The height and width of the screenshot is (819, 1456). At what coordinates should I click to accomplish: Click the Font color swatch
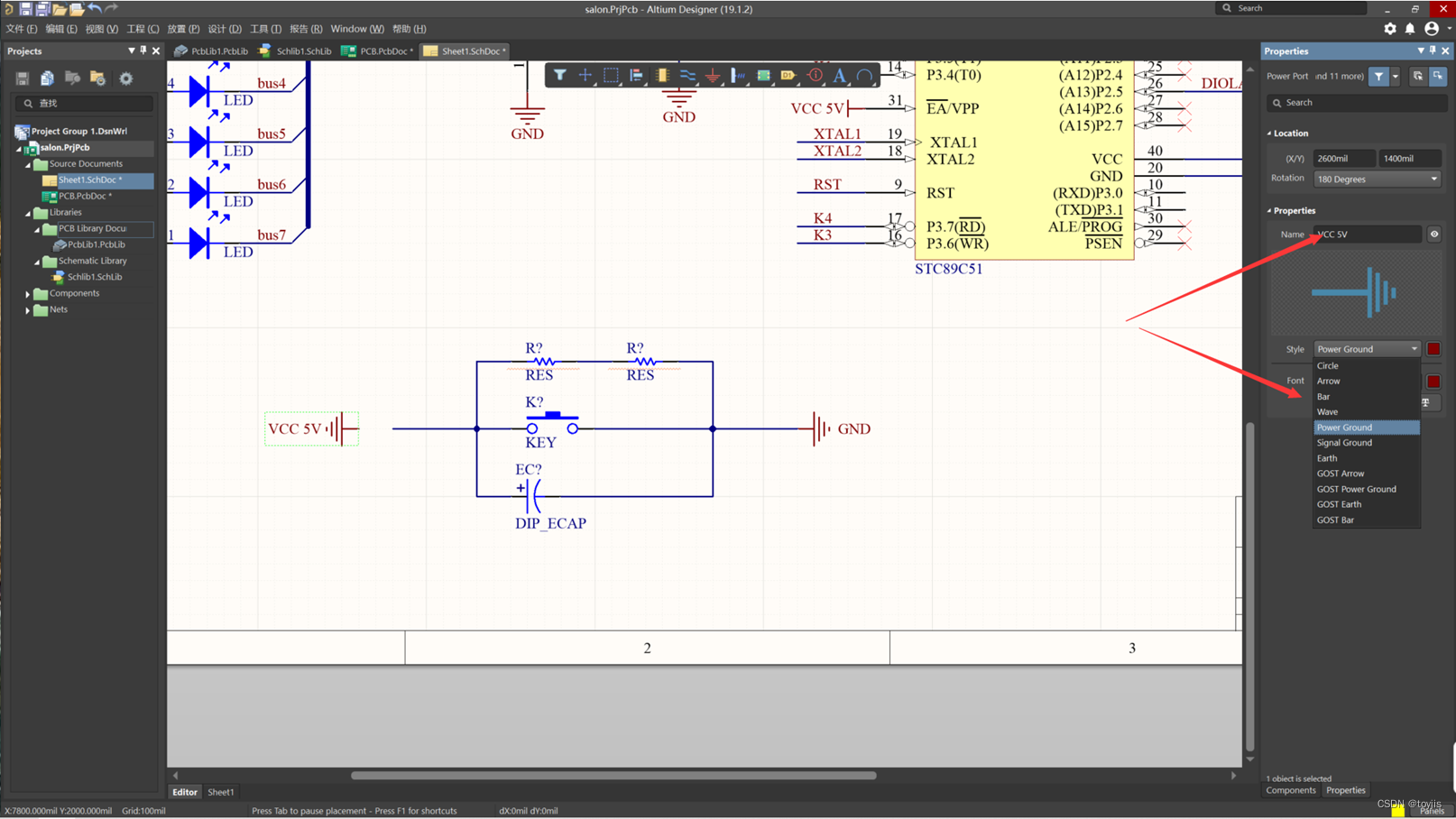pos(1433,382)
